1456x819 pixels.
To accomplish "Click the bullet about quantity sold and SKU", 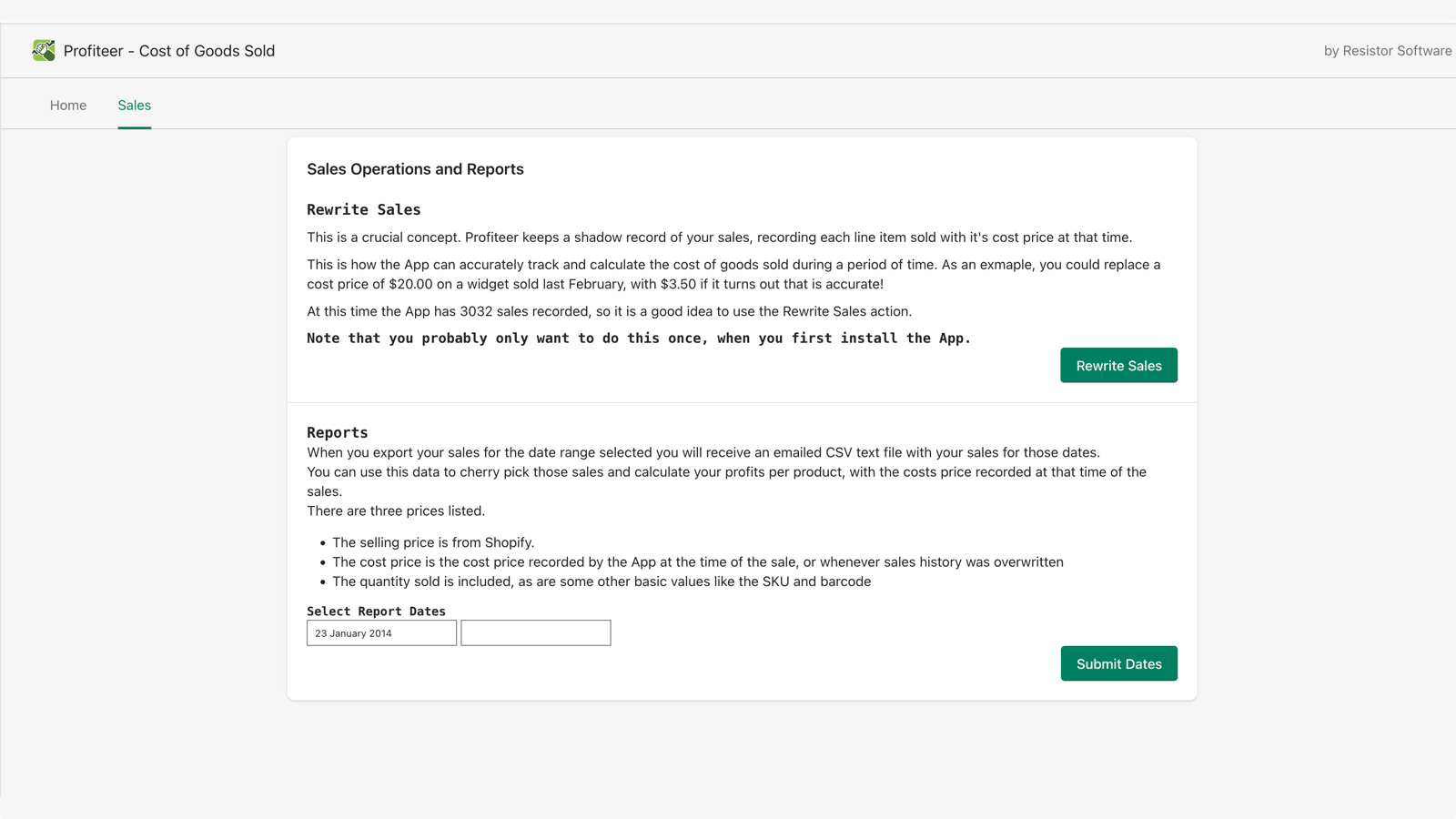I will pos(601,581).
